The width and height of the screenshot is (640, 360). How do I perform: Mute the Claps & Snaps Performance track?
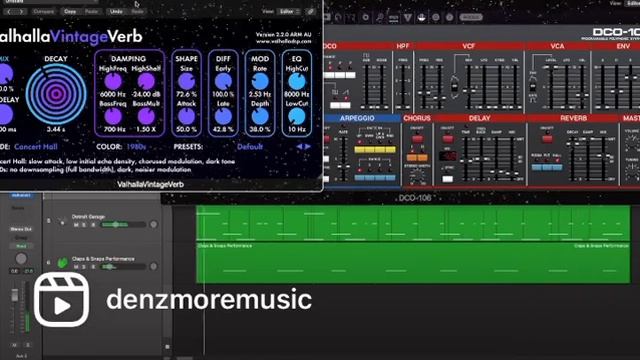coord(76,267)
